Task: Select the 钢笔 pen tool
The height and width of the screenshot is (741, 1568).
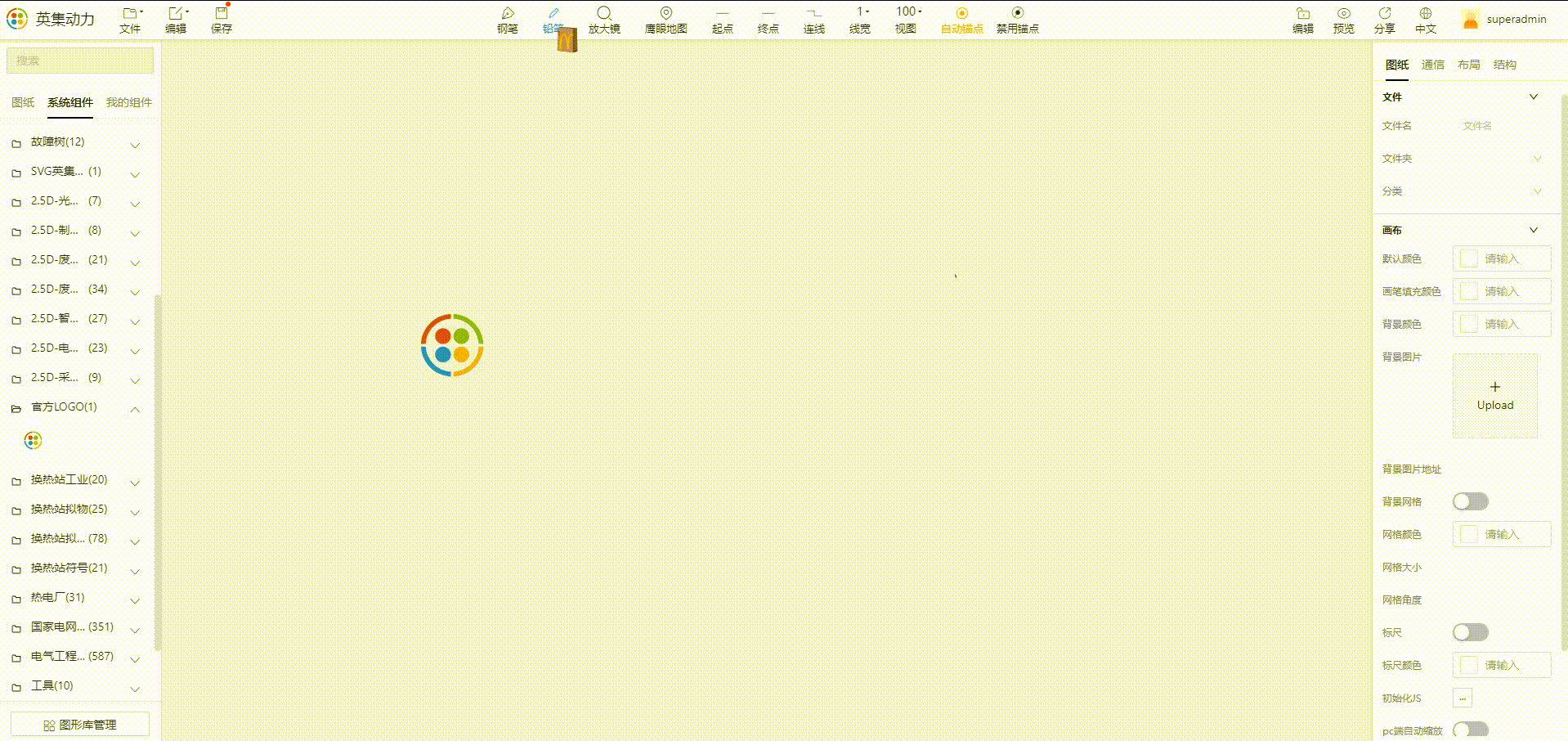Action: [x=507, y=20]
